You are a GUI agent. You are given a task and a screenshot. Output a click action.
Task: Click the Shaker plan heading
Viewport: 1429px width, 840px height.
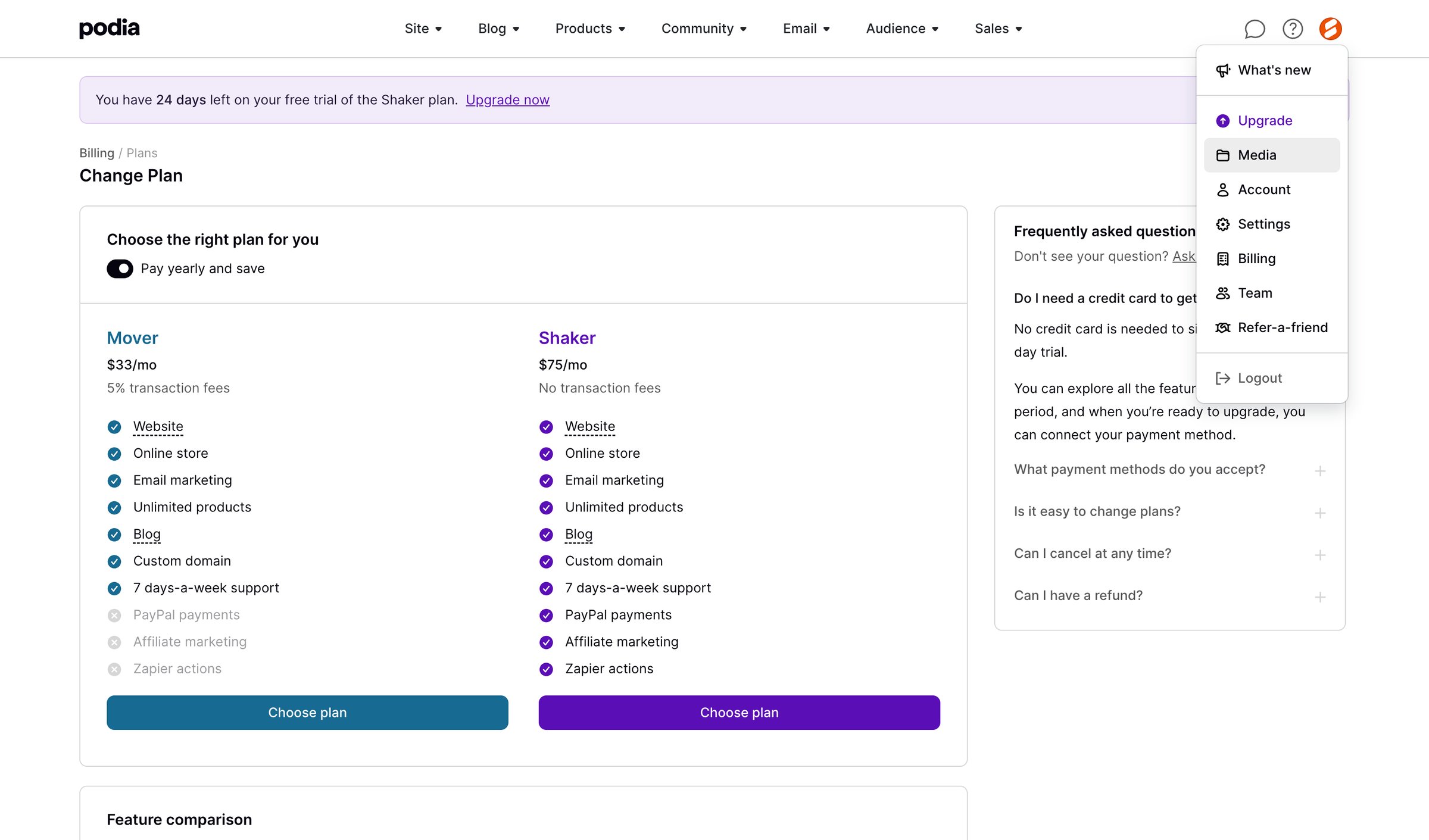tap(567, 338)
